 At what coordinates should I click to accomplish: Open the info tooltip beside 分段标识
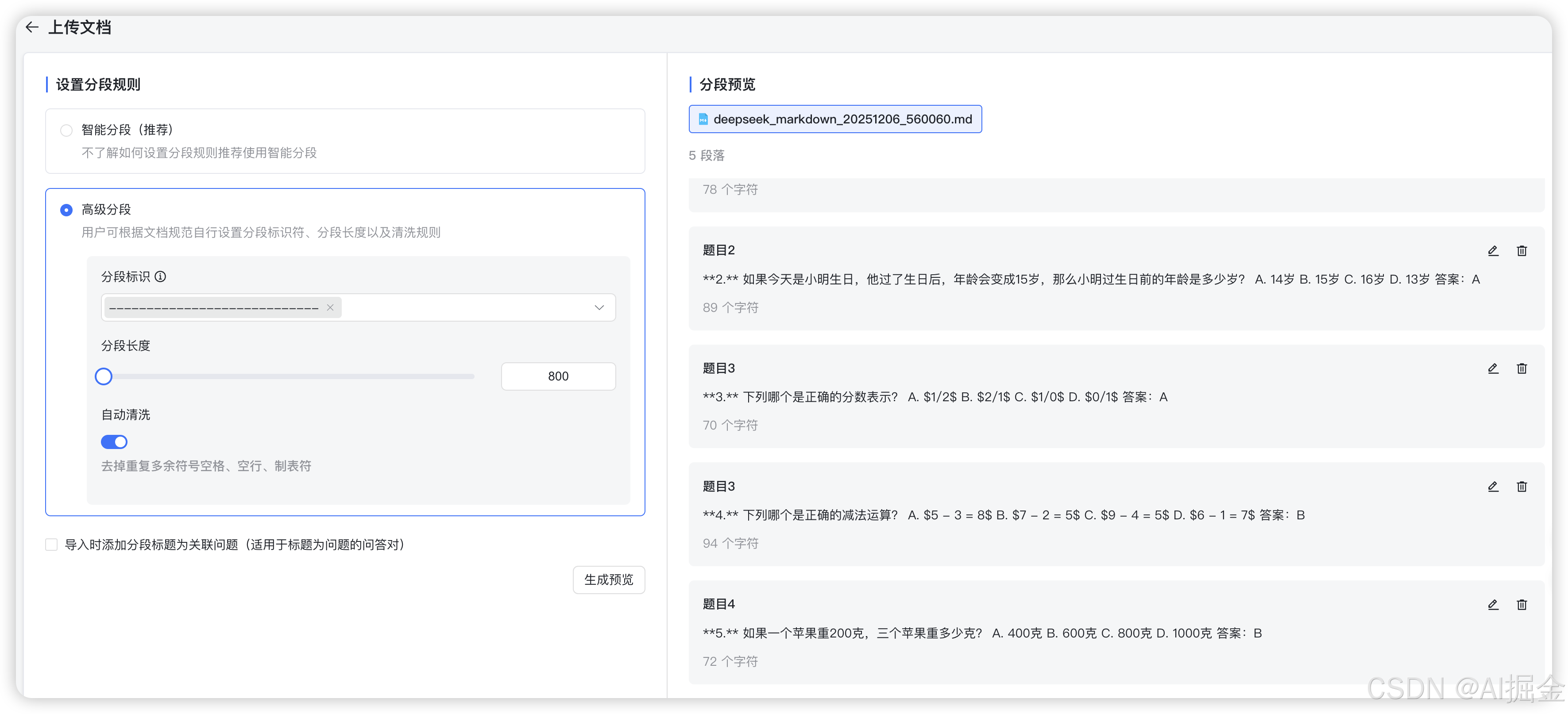pyautogui.click(x=160, y=277)
